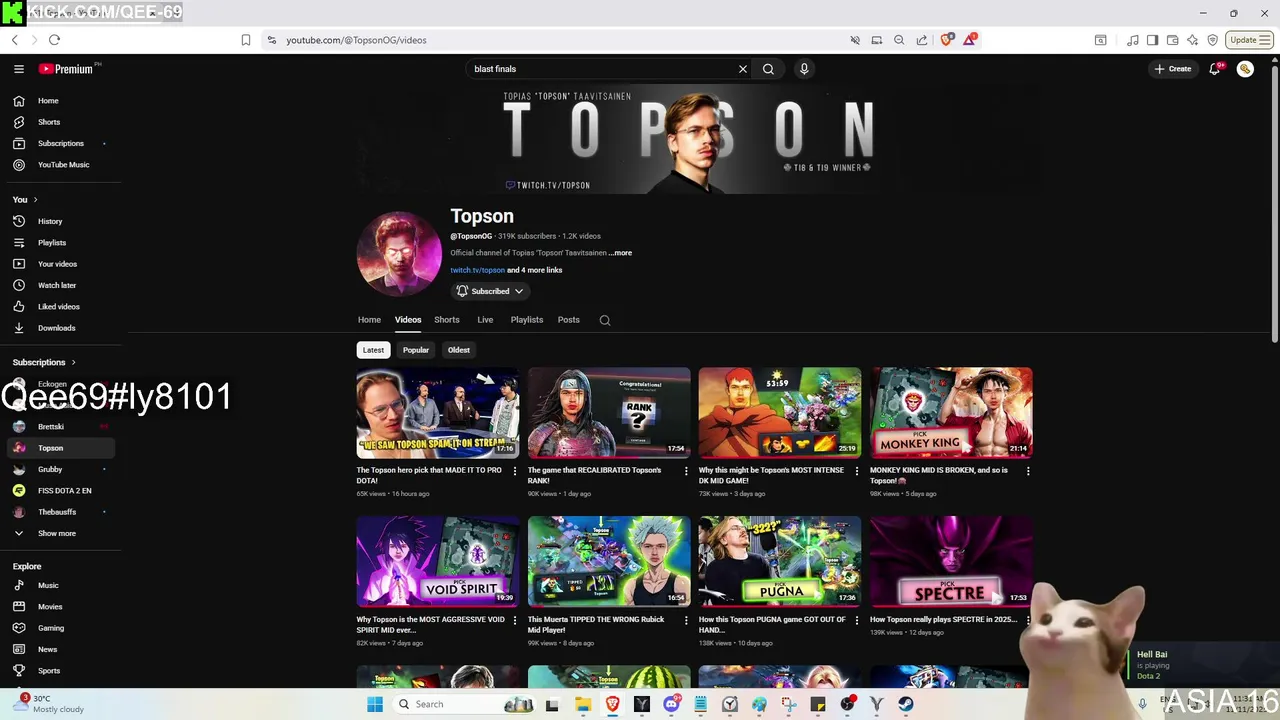Open Brave Leo AI sparkle icon
Viewport: 1280px width, 720px height.
point(1192,40)
